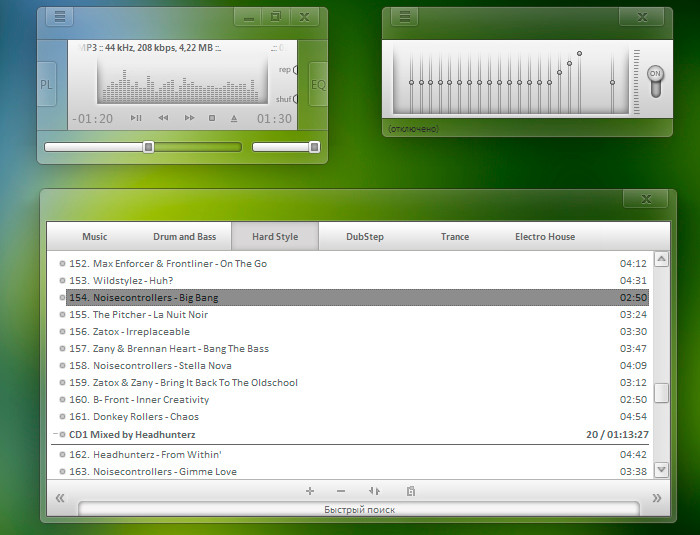Click the volume slider handle
700x535 pixels.
tap(314, 147)
